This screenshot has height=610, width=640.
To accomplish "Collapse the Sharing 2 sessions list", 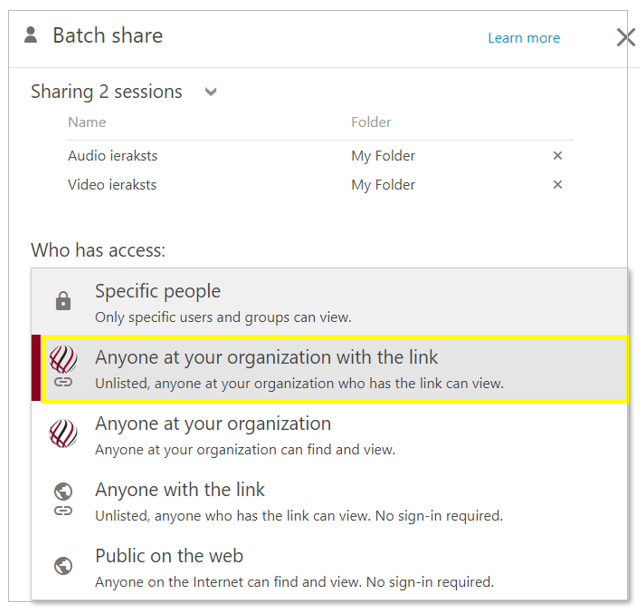I will coord(211,92).
